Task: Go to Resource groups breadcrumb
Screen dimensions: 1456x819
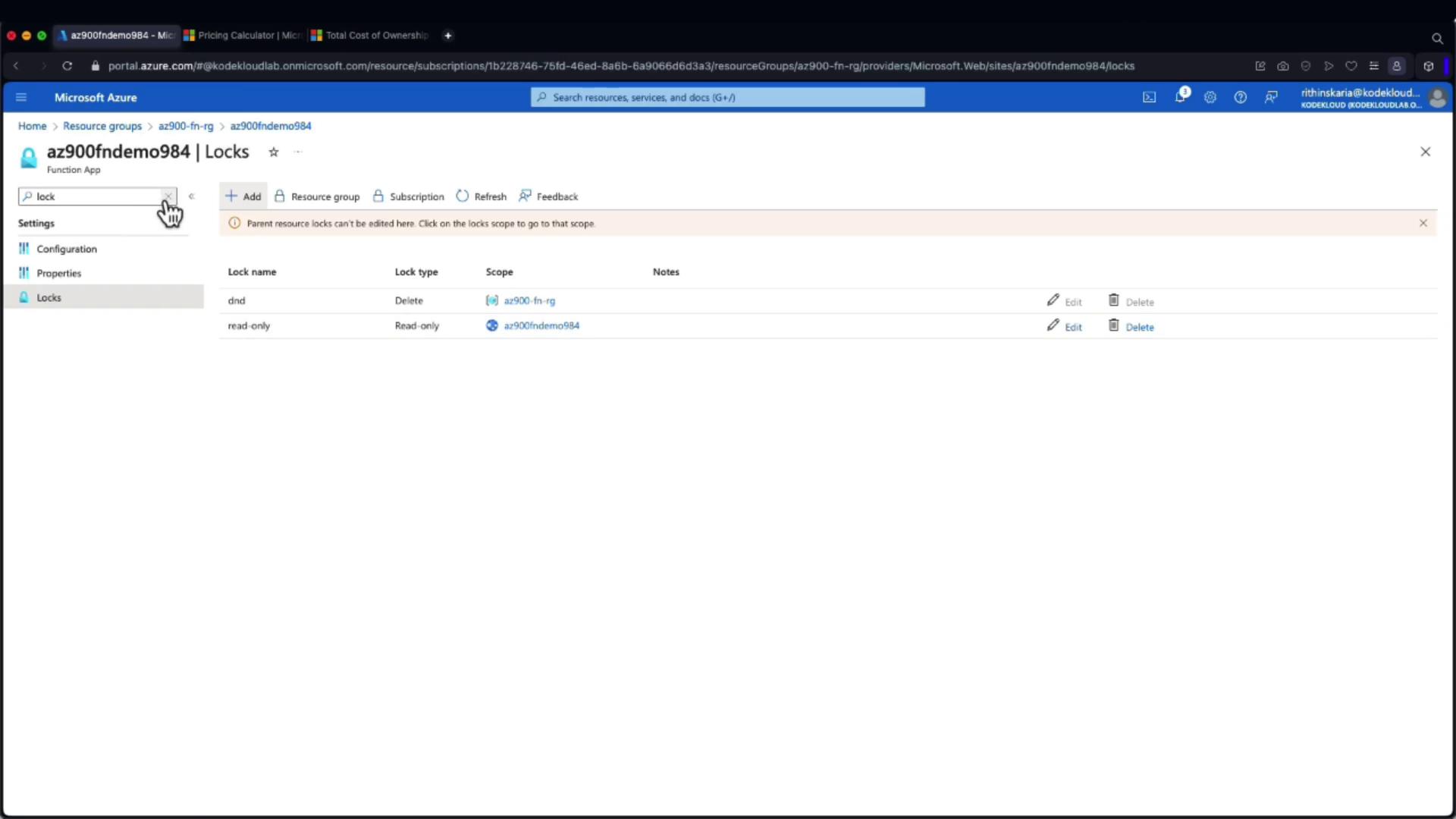Action: pyautogui.click(x=102, y=126)
